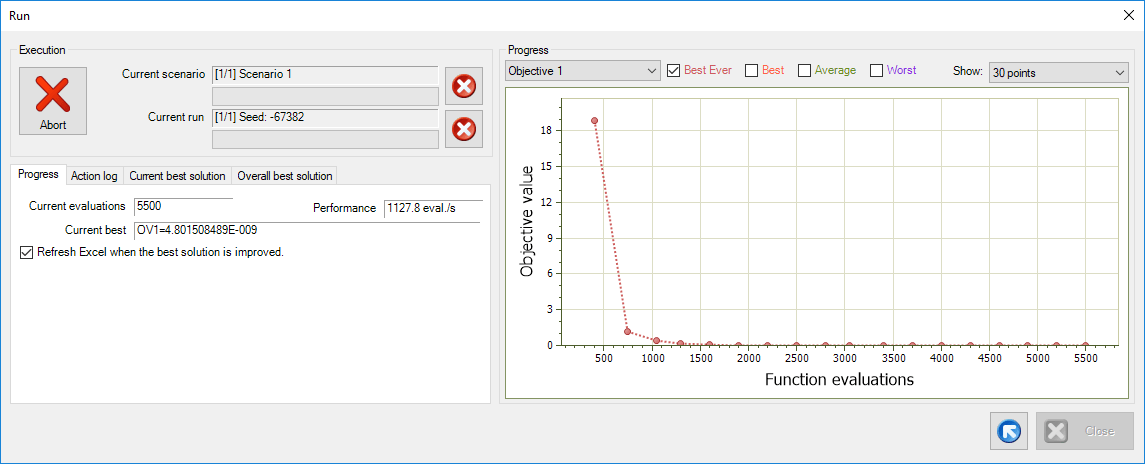Click the first data point on chart
This screenshot has width=1145, height=464.
coord(594,121)
